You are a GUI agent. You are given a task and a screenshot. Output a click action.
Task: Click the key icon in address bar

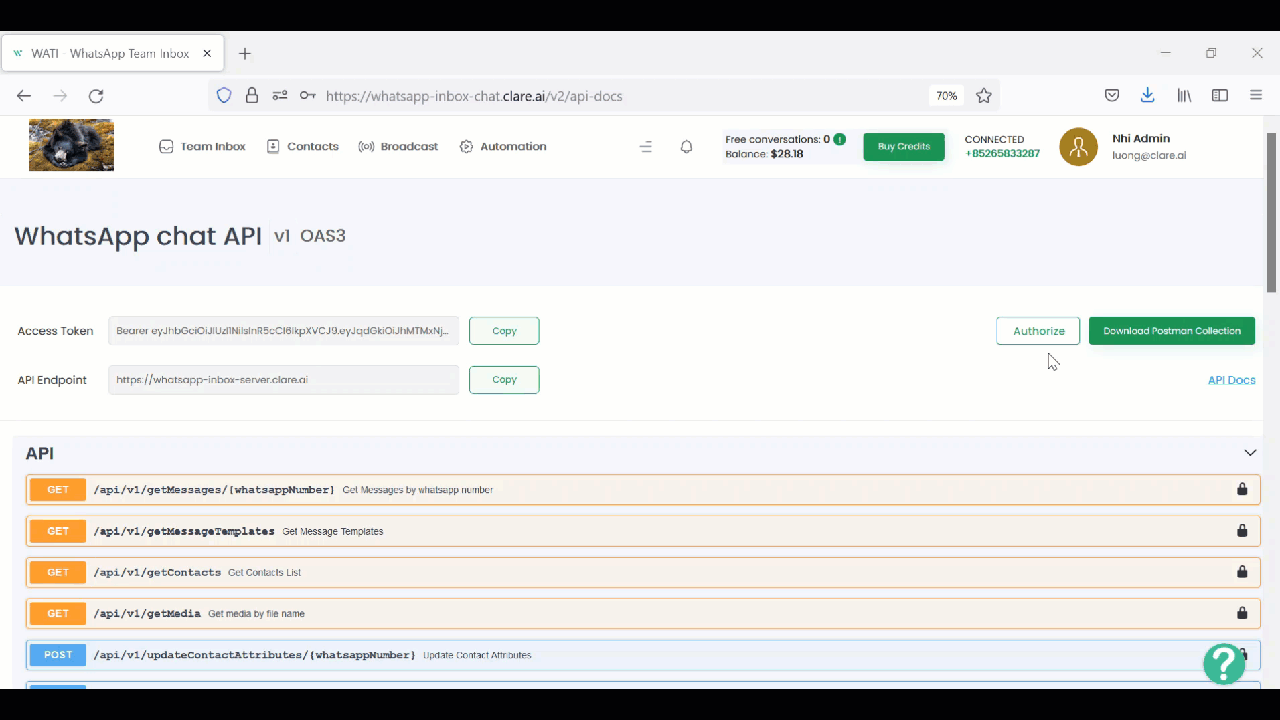pyautogui.click(x=308, y=96)
